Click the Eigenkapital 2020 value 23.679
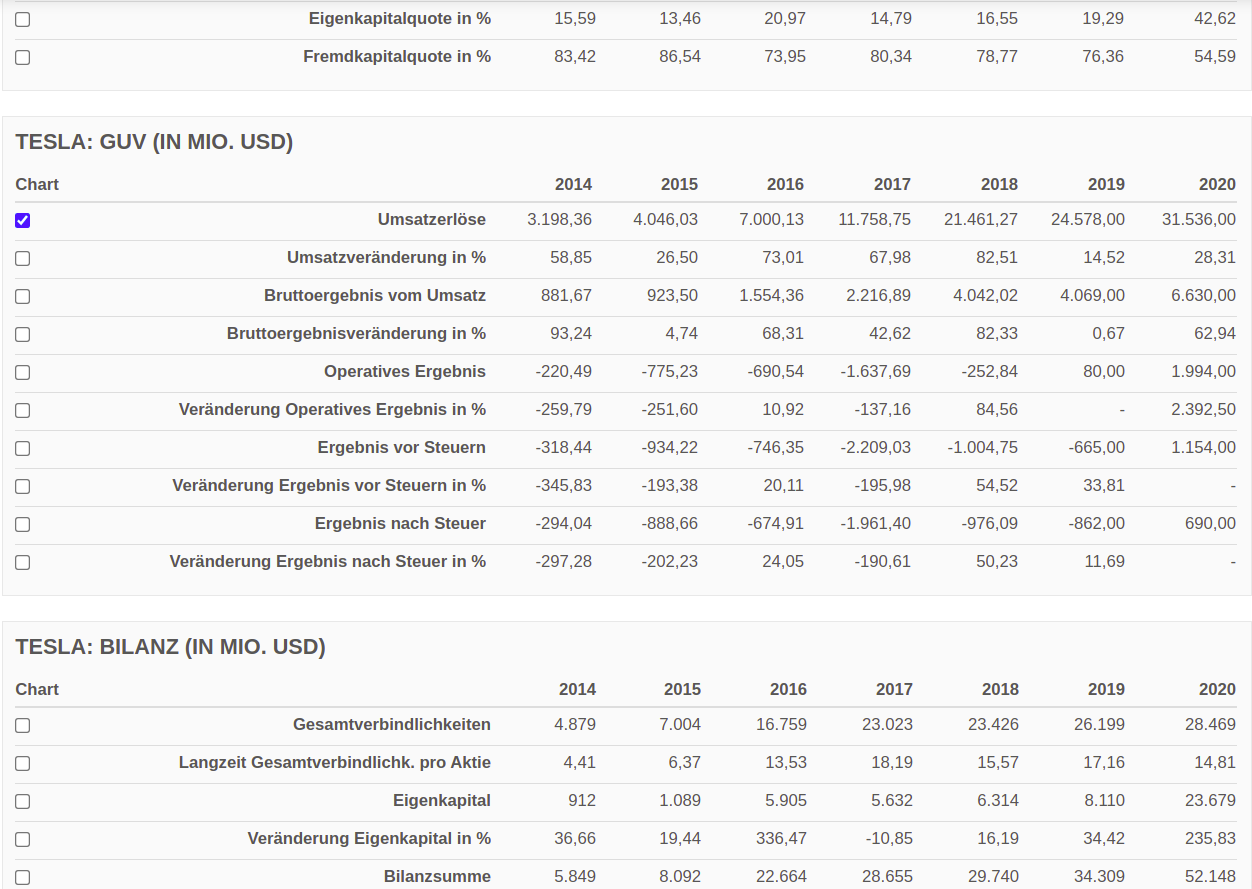Screen dimensions: 1252x889 pos(1211,800)
